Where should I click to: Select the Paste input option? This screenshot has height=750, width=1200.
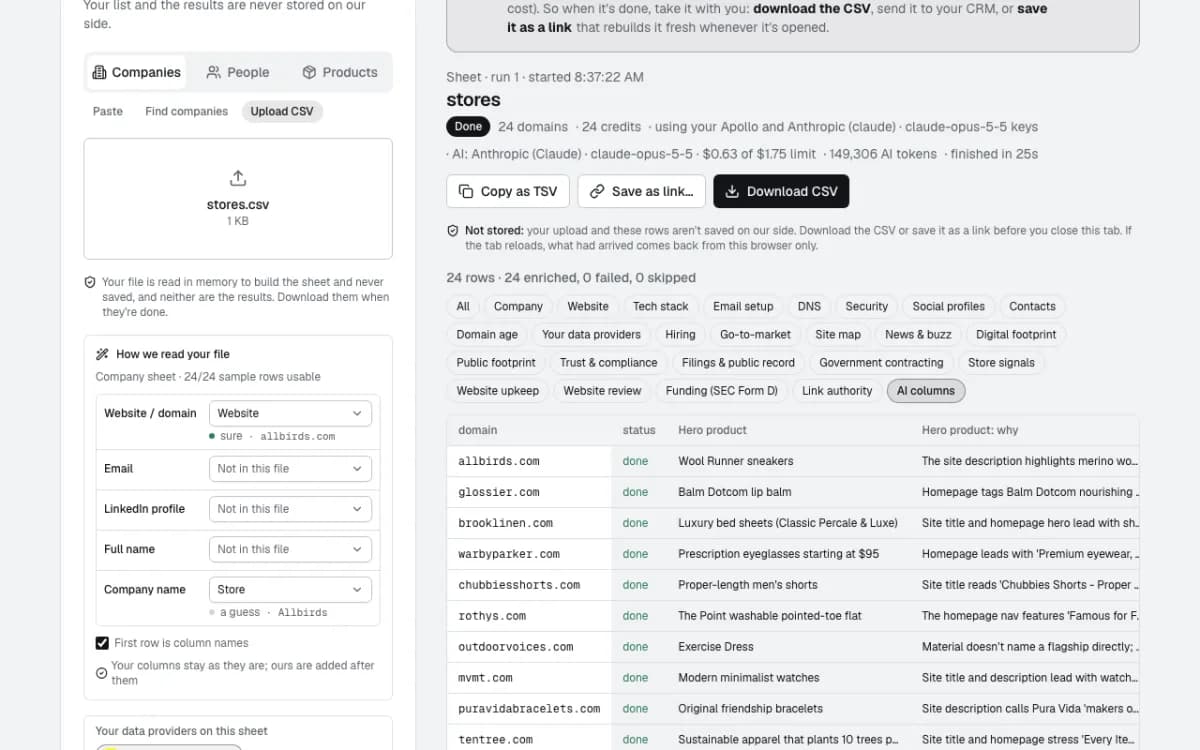point(108,111)
